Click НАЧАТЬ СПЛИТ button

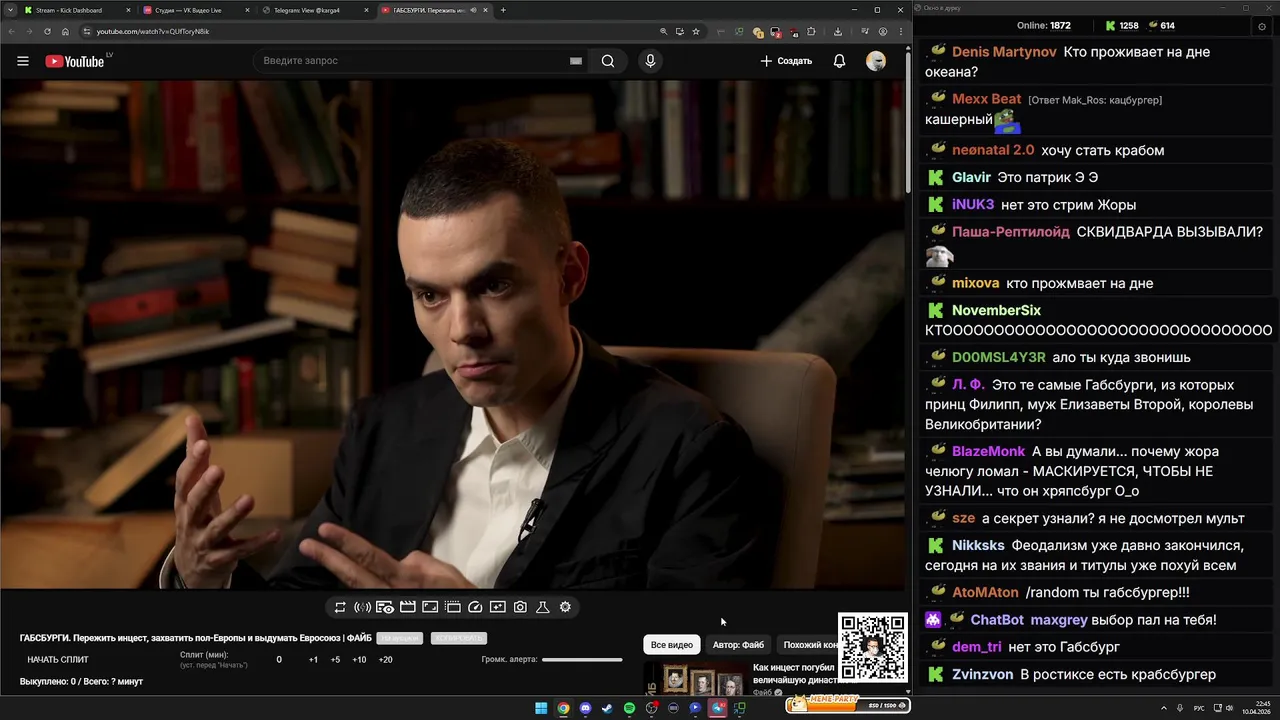pyautogui.click(x=58, y=660)
